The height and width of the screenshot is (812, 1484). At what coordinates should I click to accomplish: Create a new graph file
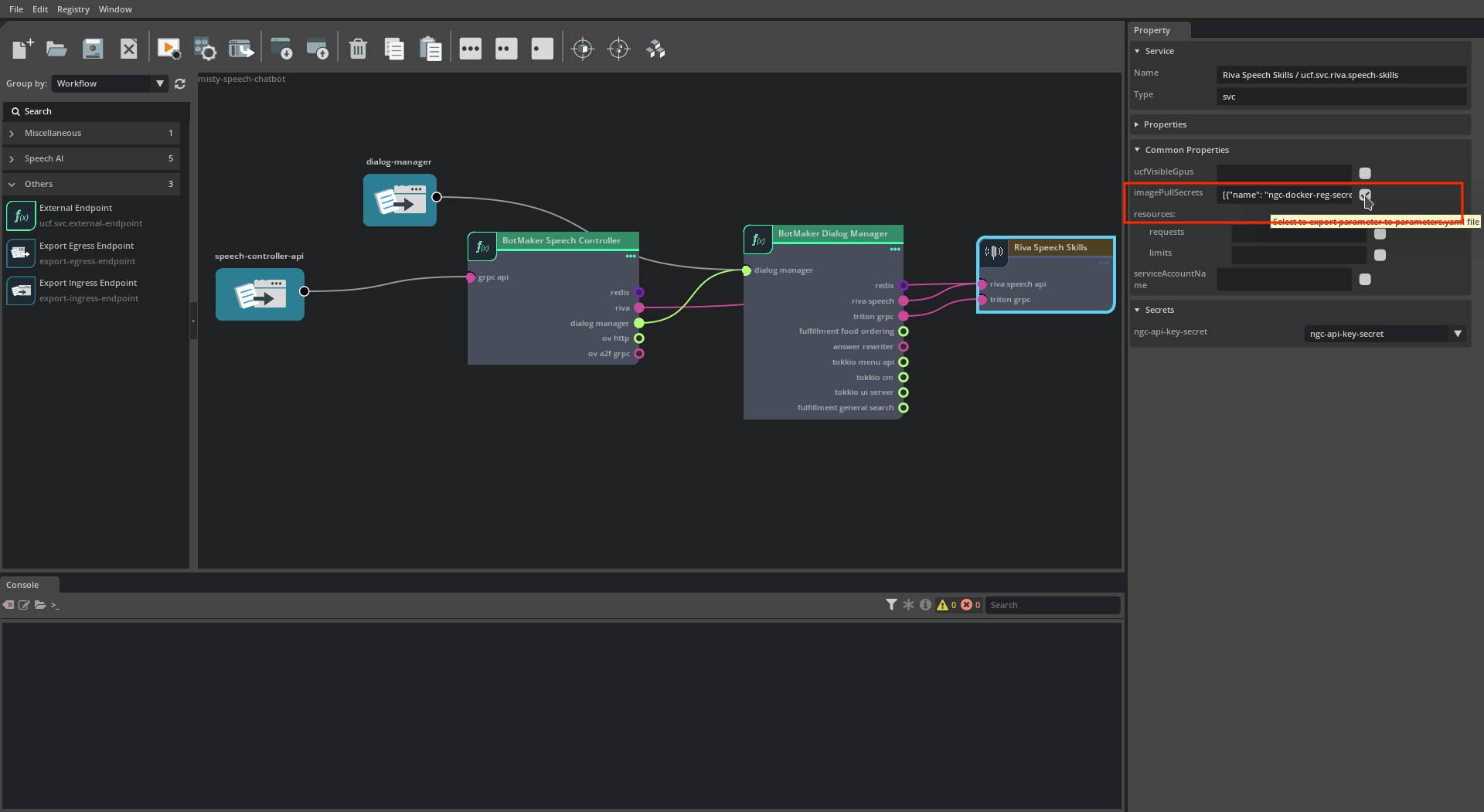coord(22,49)
